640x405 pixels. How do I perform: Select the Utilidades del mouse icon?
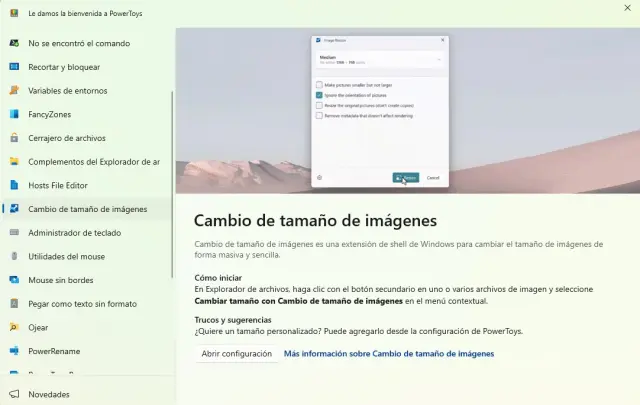[14, 257]
